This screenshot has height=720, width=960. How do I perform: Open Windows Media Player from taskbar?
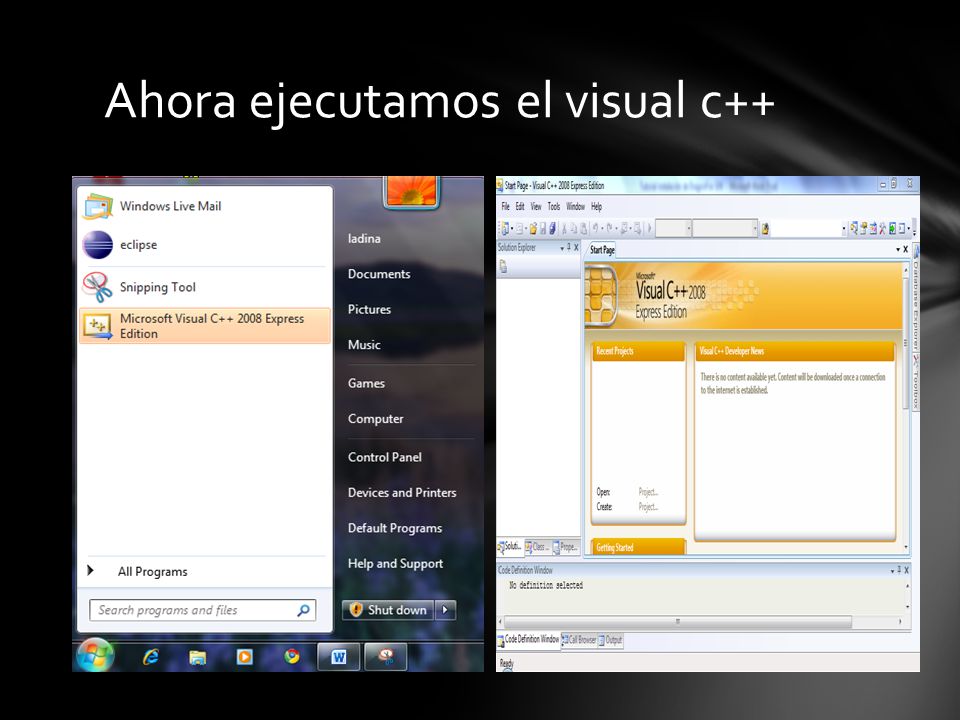click(244, 657)
